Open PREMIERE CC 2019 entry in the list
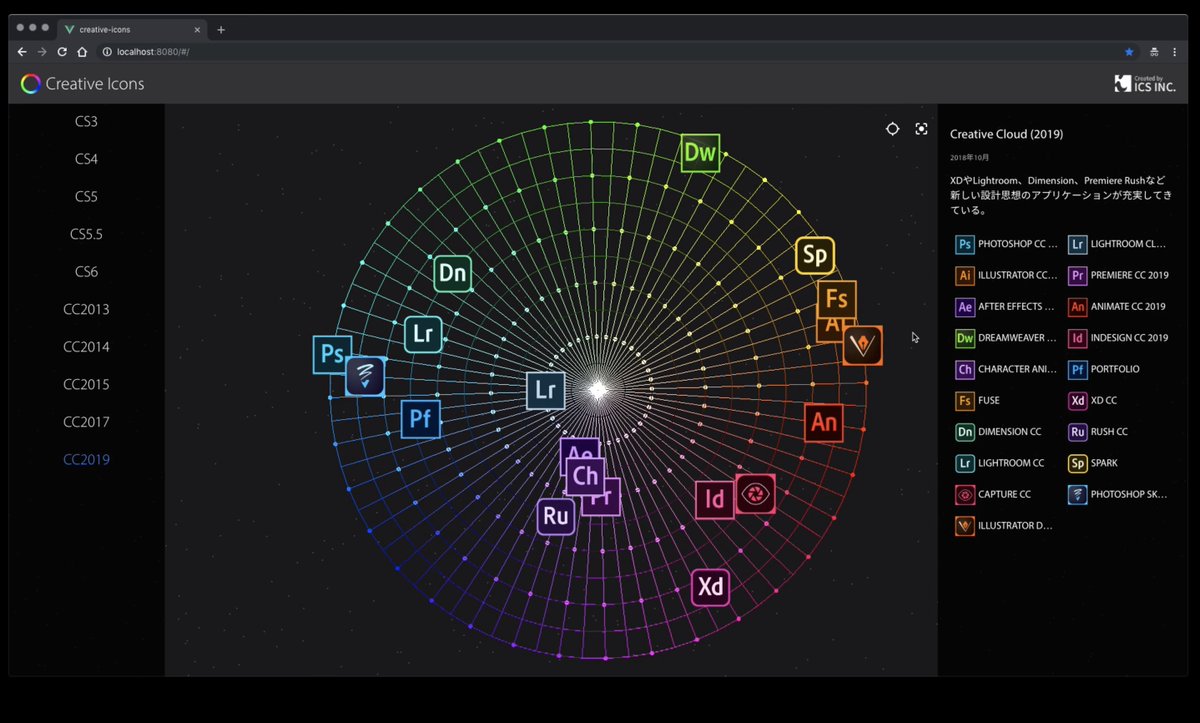Viewport: 1200px width, 723px height. click(1118, 275)
